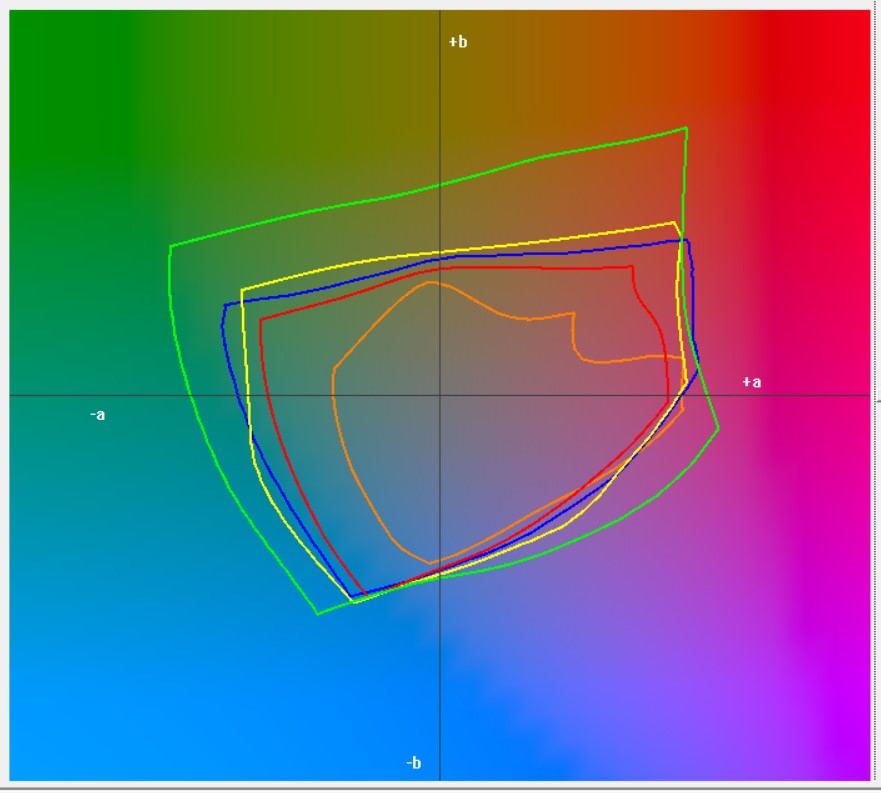881x793 pixels.
Task: Click the green outline's rightmost corner
Action: (719, 427)
